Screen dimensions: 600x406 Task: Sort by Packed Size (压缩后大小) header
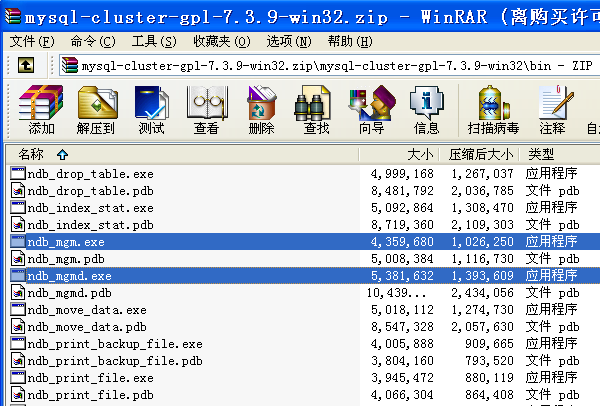coord(479,155)
